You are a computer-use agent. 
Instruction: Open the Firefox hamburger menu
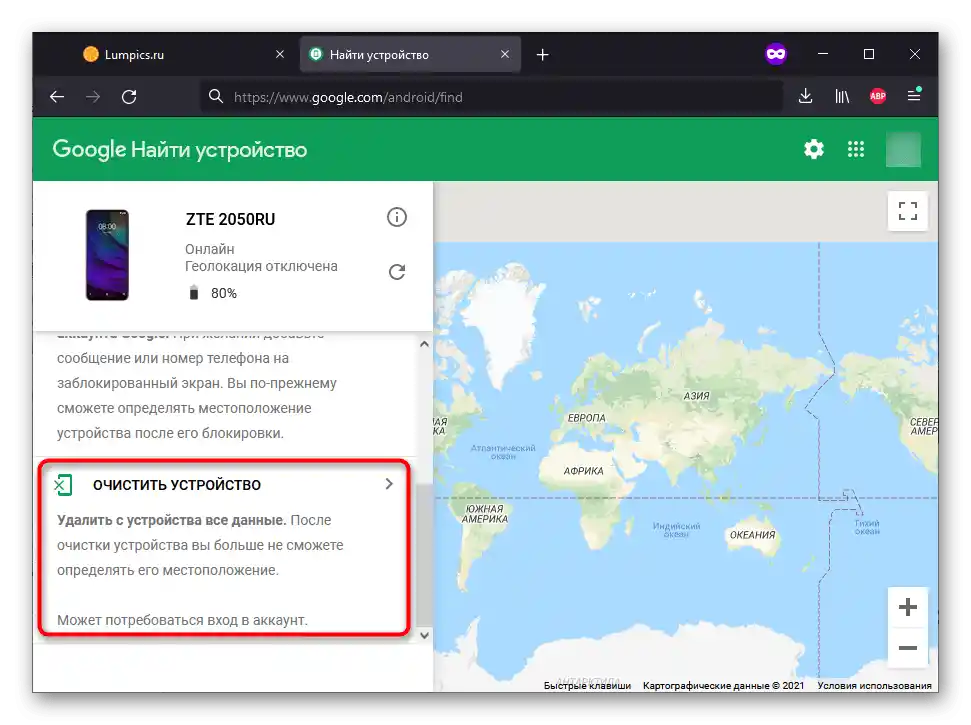[914, 95]
